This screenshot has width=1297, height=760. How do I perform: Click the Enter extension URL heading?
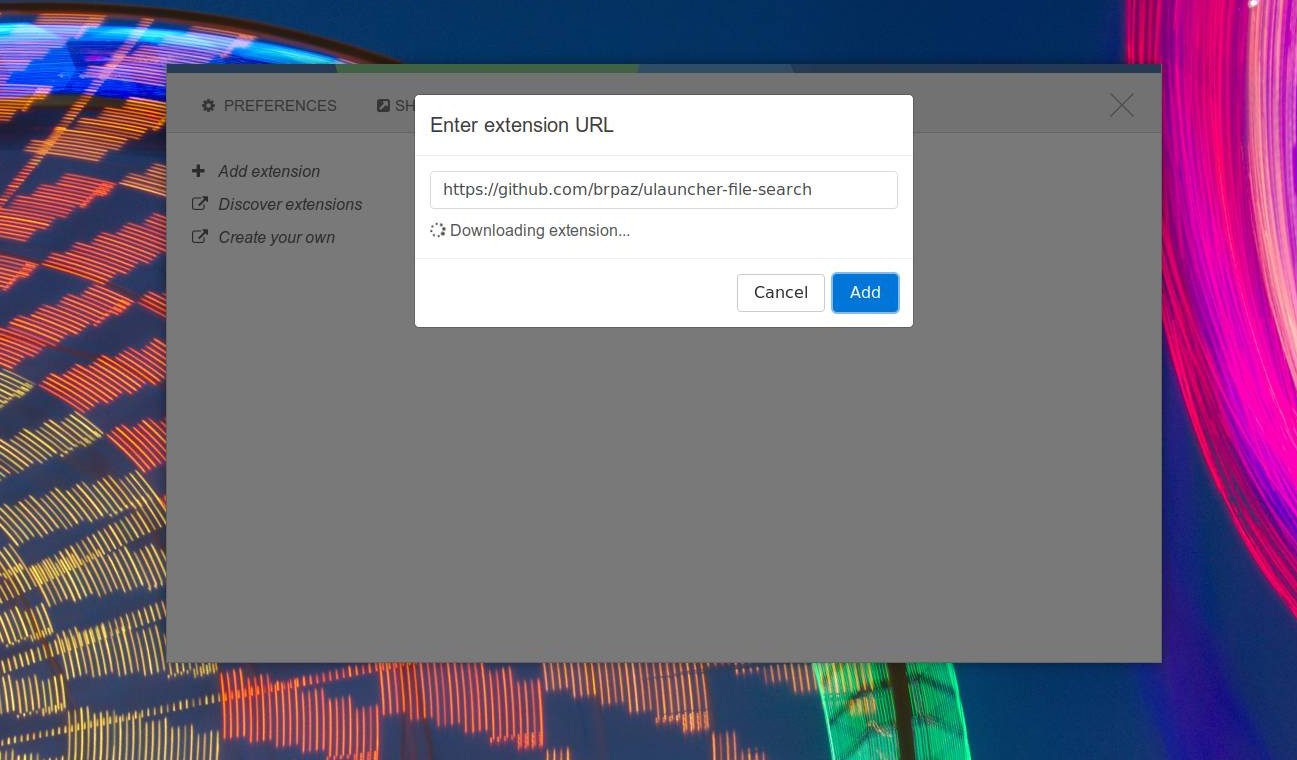522,125
